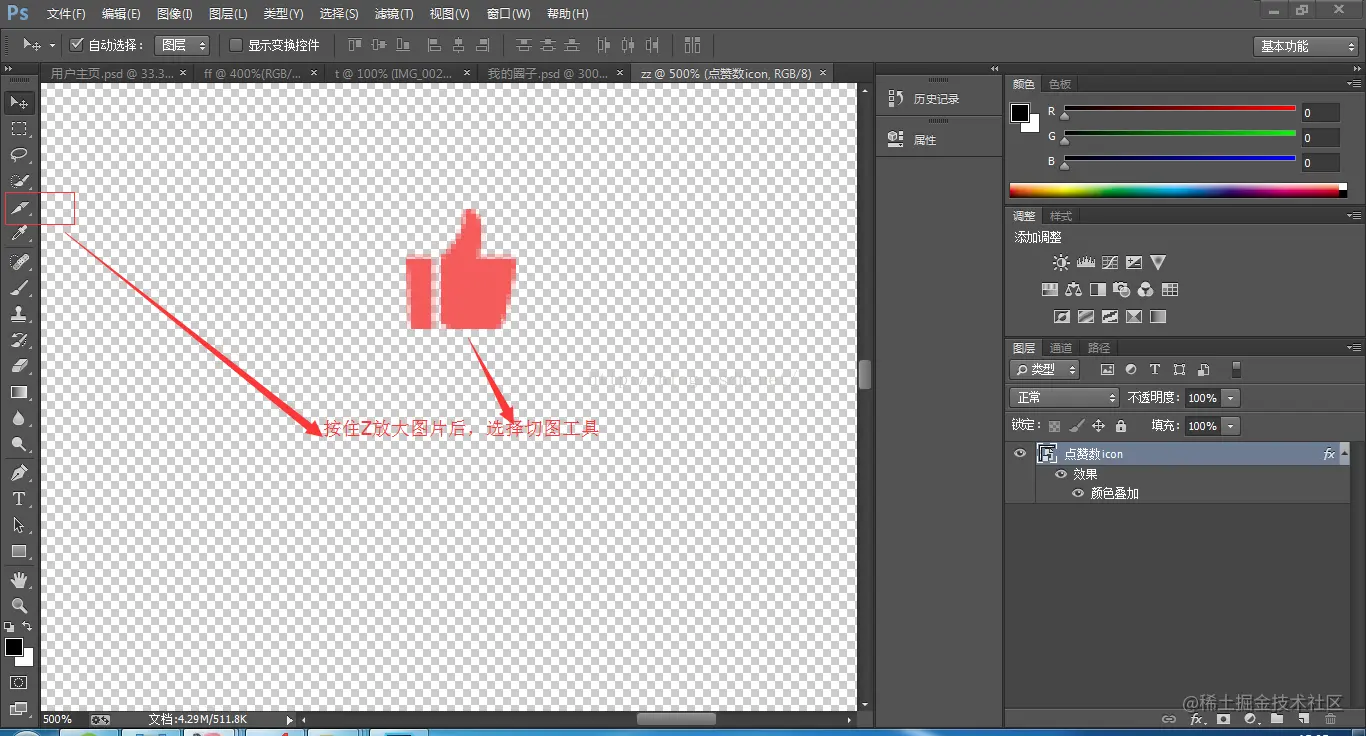Open the 填充 fill slider arrow
Screen dimensions: 1366x736
click(x=1231, y=426)
